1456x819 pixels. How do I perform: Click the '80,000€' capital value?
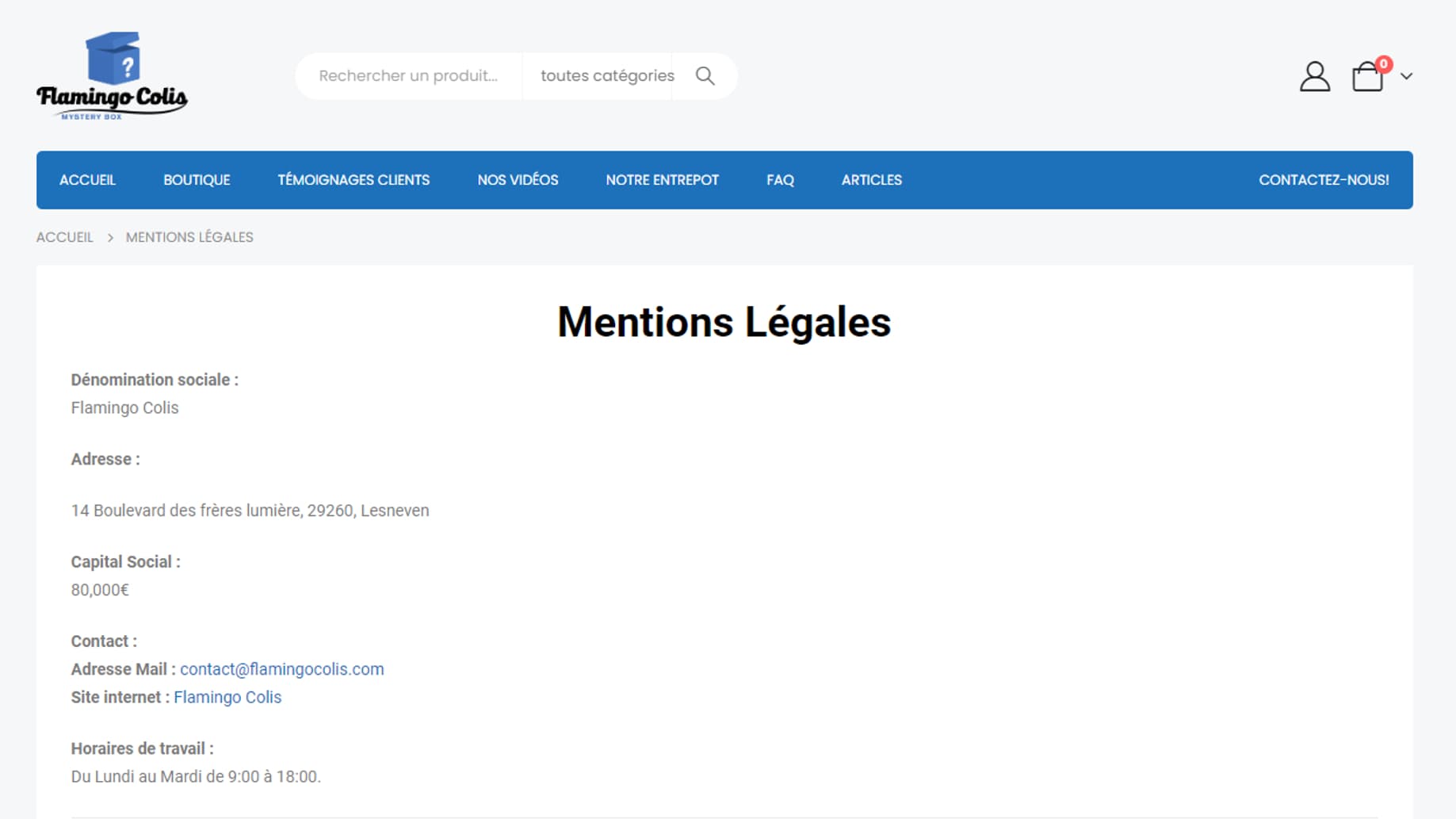[100, 590]
